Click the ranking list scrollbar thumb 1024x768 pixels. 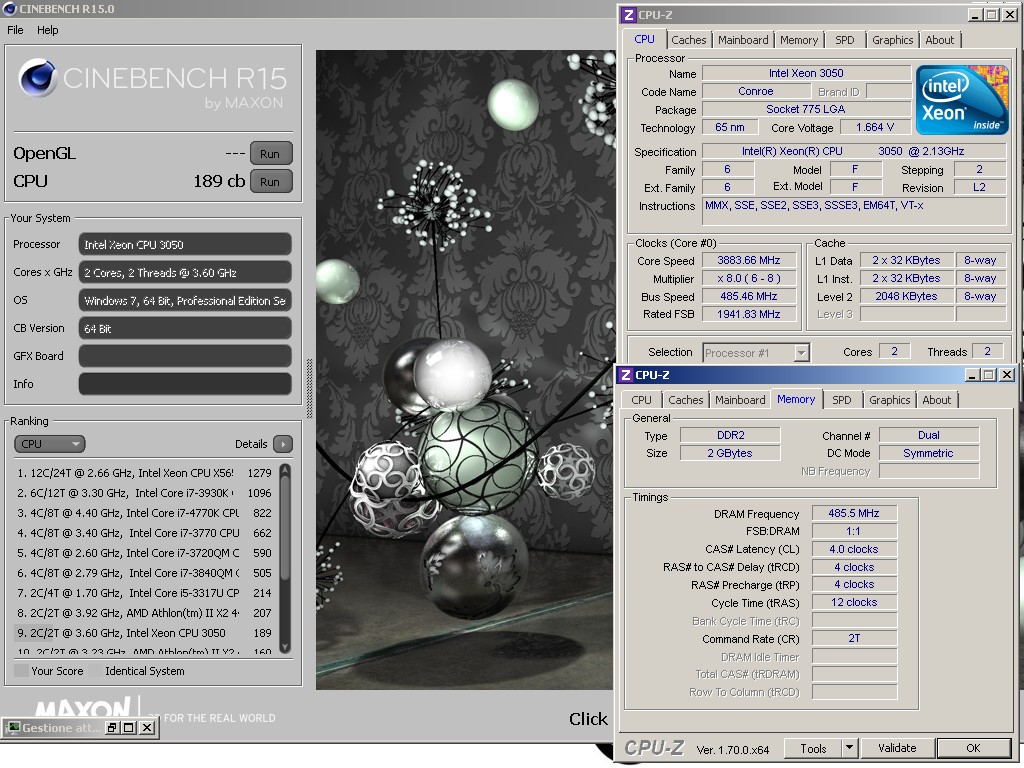[285, 529]
